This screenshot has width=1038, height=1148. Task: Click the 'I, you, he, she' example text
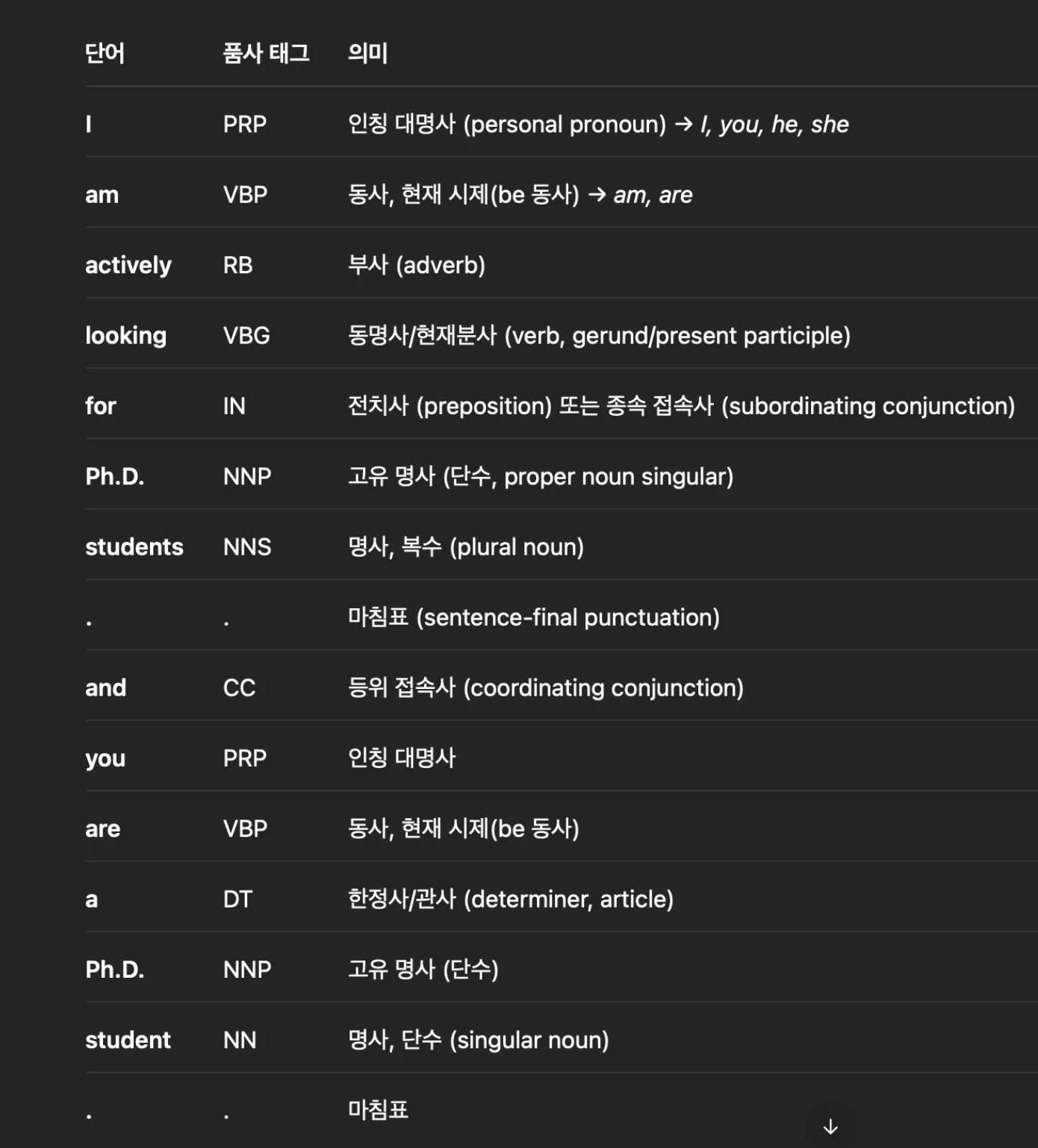pos(774,125)
